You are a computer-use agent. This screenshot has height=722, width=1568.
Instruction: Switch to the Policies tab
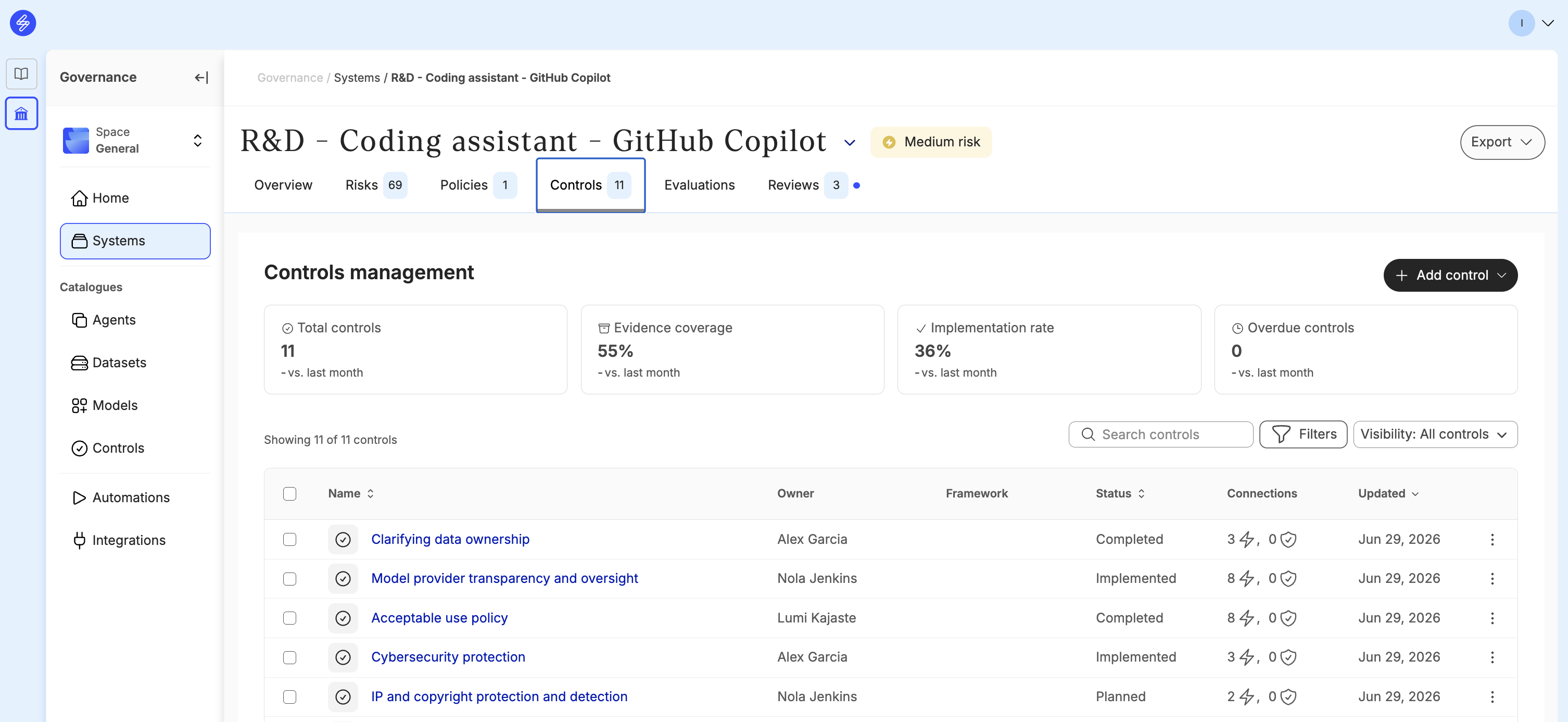click(478, 184)
